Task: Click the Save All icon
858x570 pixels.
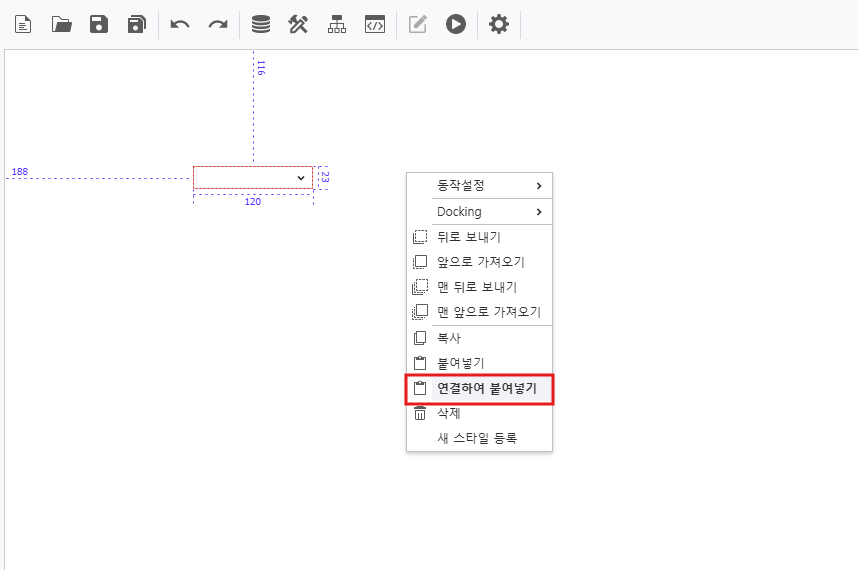Action: (x=137, y=25)
